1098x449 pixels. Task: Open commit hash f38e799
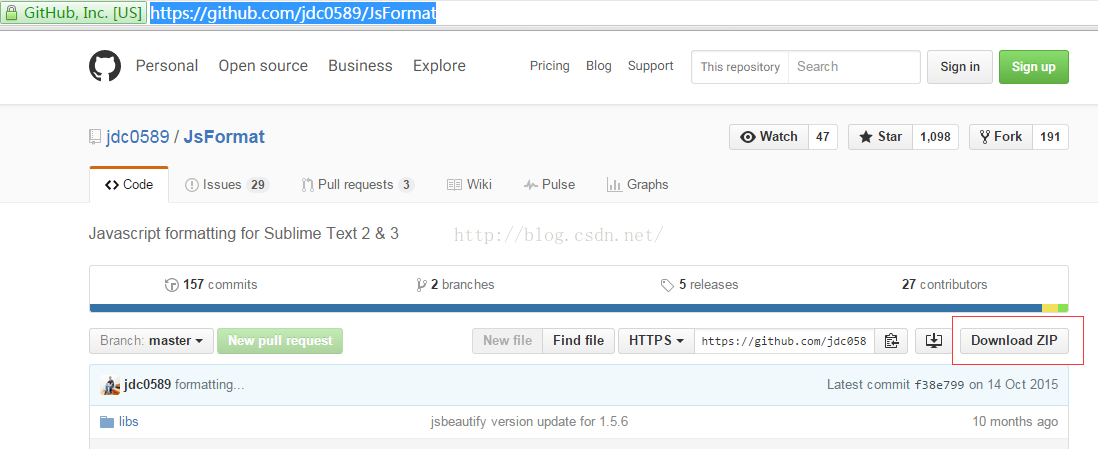pyautogui.click(x=940, y=385)
